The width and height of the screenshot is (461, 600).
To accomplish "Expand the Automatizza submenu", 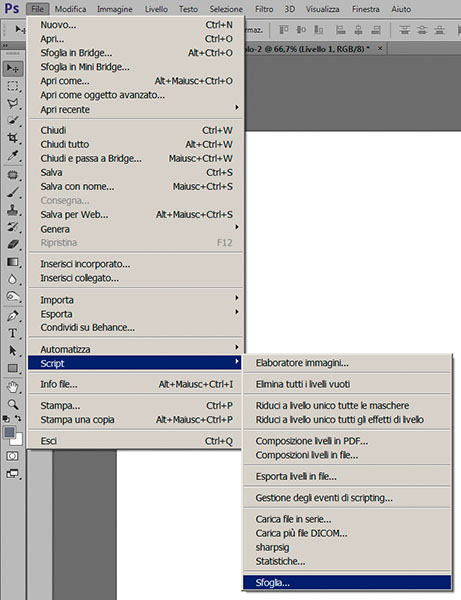I will coord(136,349).
